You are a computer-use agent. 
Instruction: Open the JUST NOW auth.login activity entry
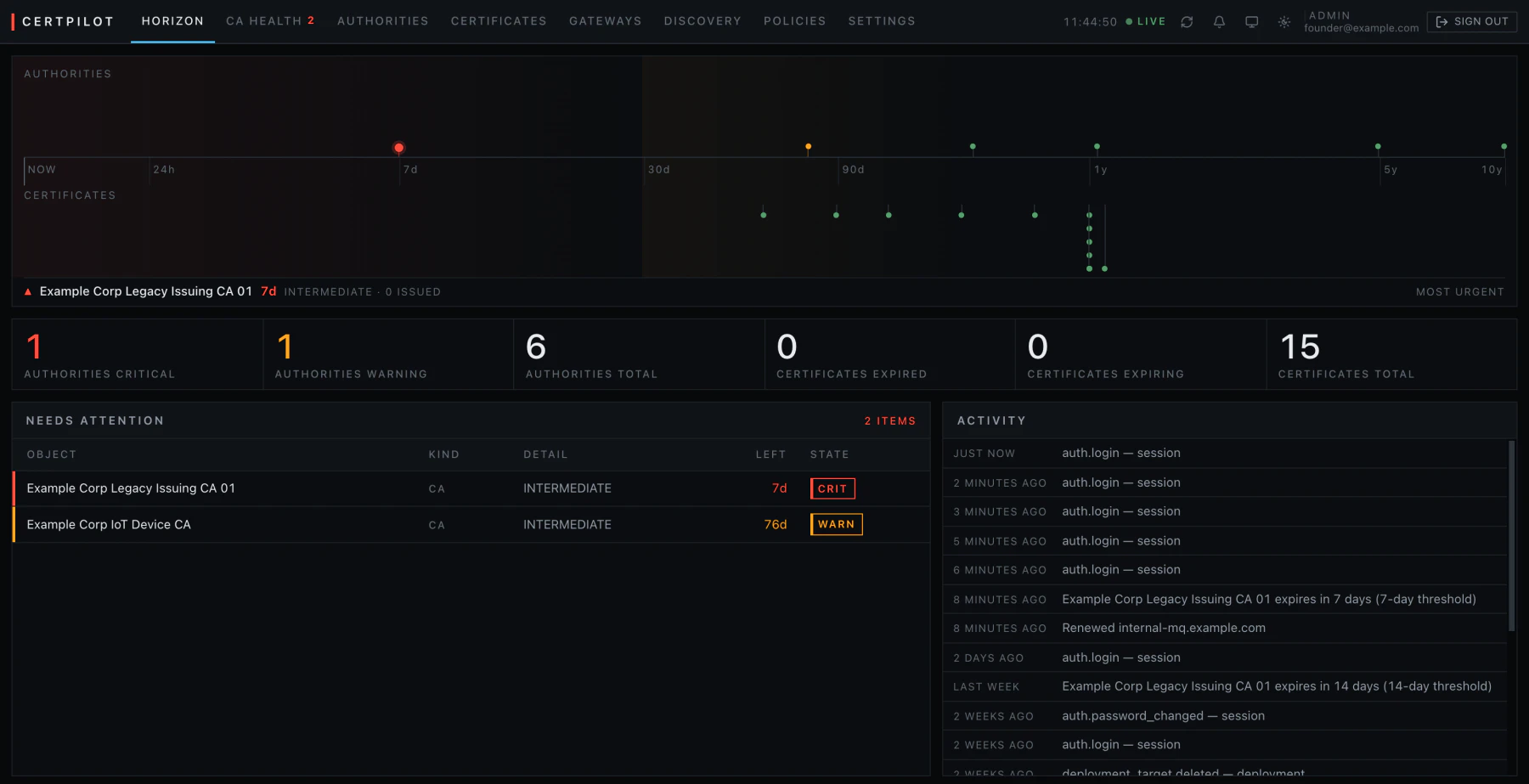(1225, 454)
